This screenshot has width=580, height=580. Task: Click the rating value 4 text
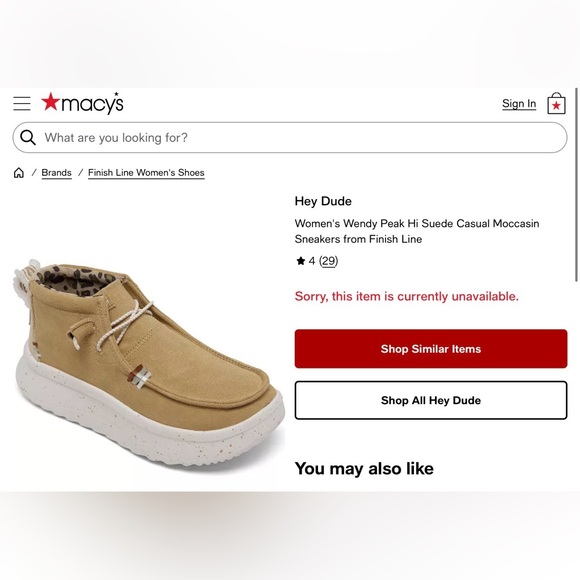click(x=312, y=261)
